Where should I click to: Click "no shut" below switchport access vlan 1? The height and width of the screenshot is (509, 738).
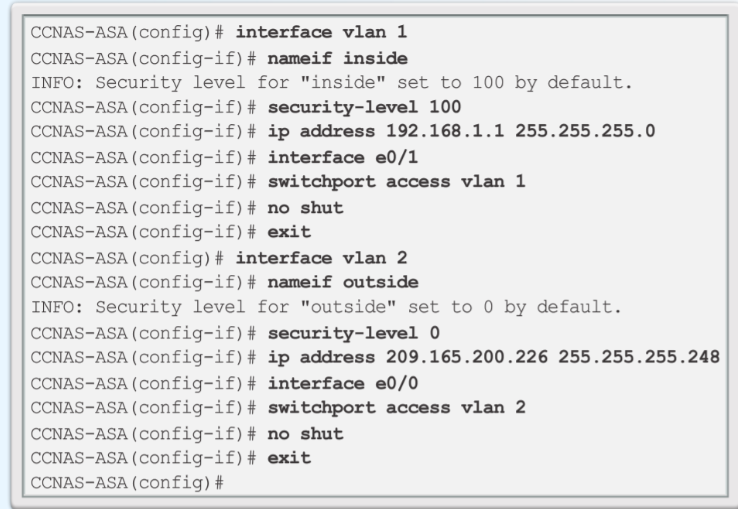pos(305,208)
